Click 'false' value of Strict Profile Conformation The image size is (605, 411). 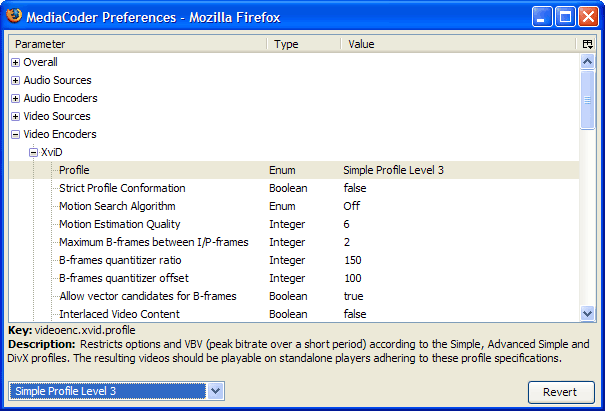tap(355, 188)
